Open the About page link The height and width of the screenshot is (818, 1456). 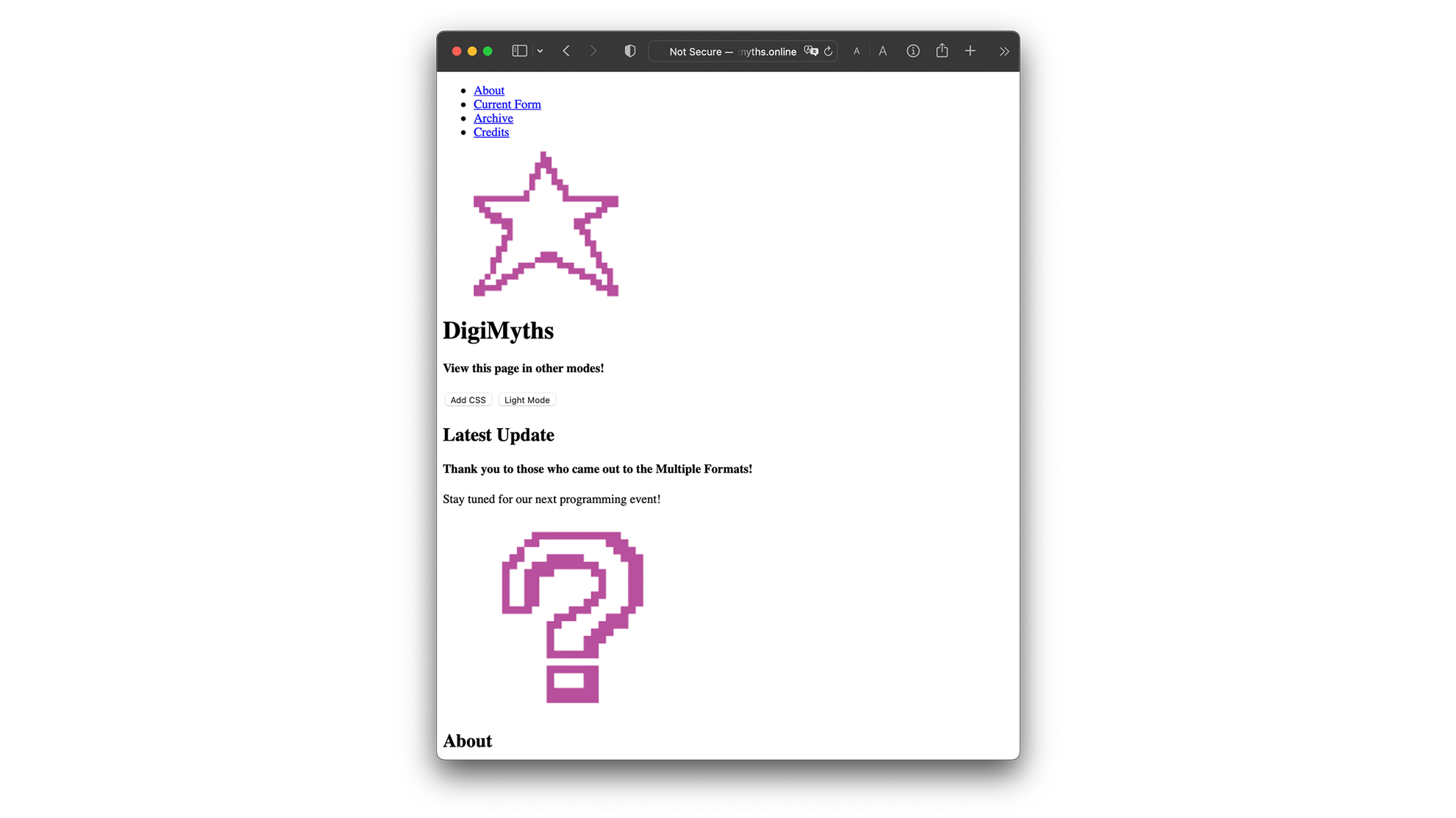[488, 90]
